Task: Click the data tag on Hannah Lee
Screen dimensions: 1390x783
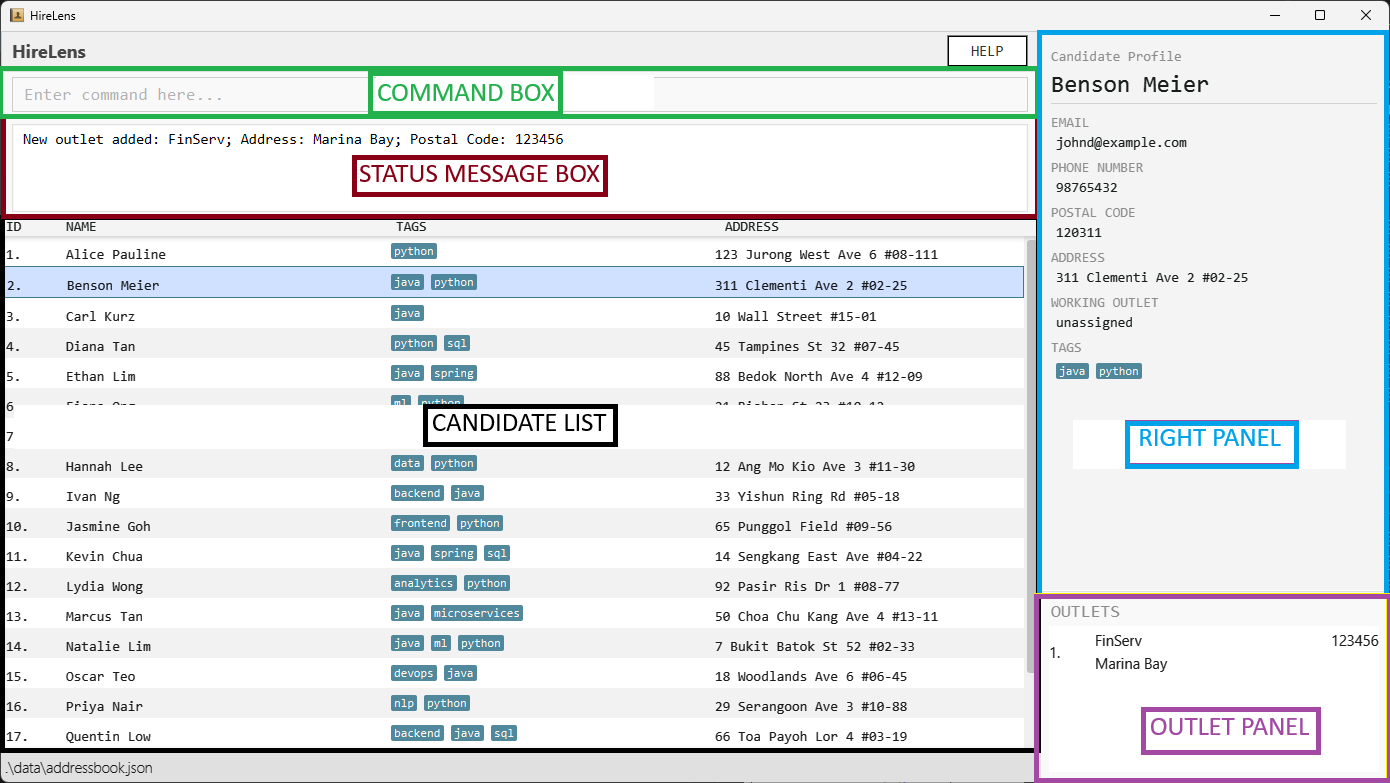Action: pyautogui.click(x=407, y=463)
